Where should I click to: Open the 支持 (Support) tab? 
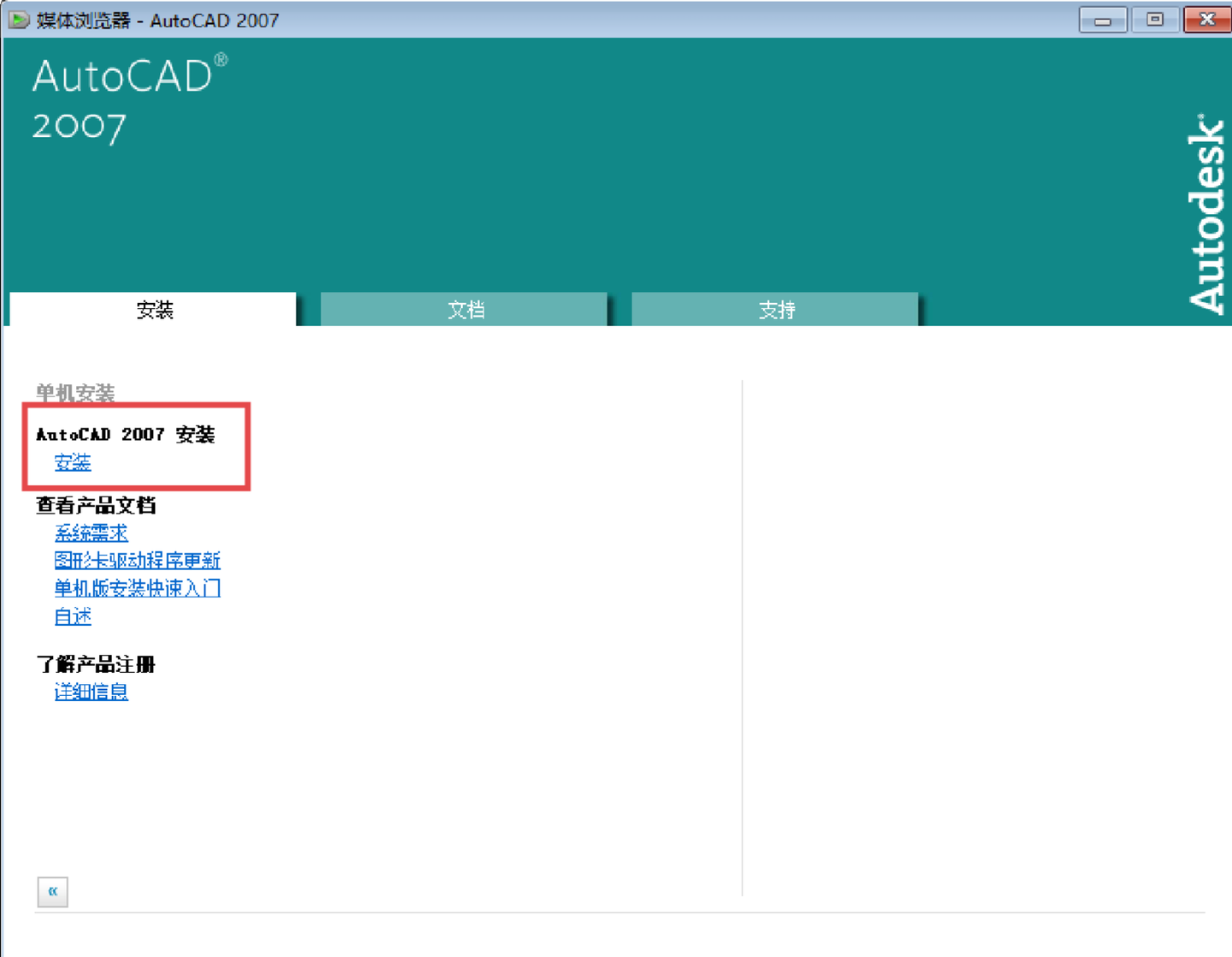(774, 310)
